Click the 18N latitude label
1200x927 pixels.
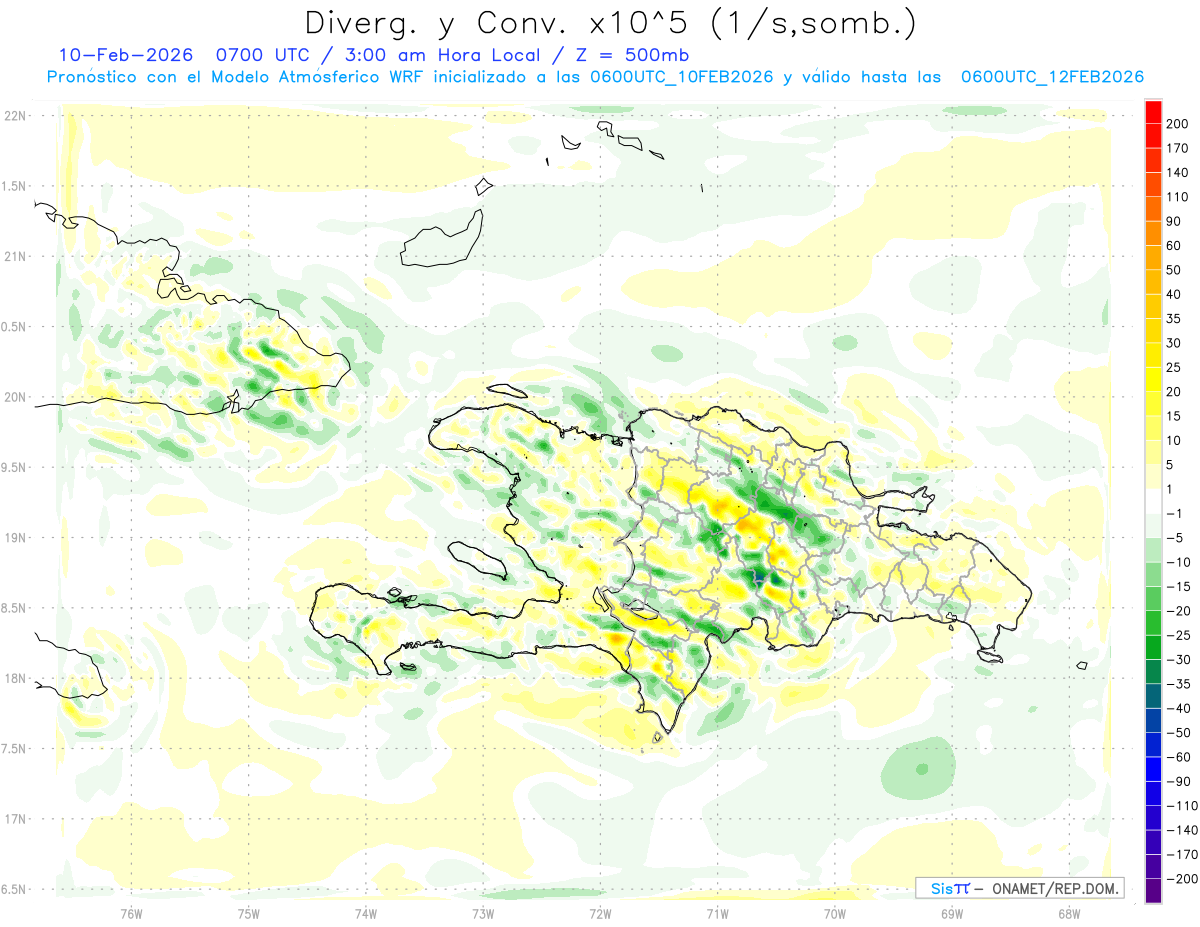coord(15,678)
